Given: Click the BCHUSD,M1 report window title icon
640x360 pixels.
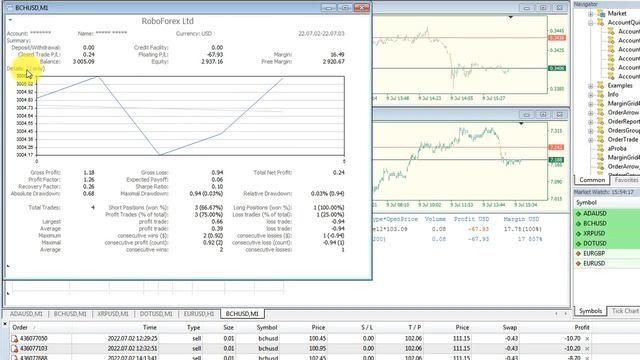Looking at the screenshot, I should click(10, 7).
